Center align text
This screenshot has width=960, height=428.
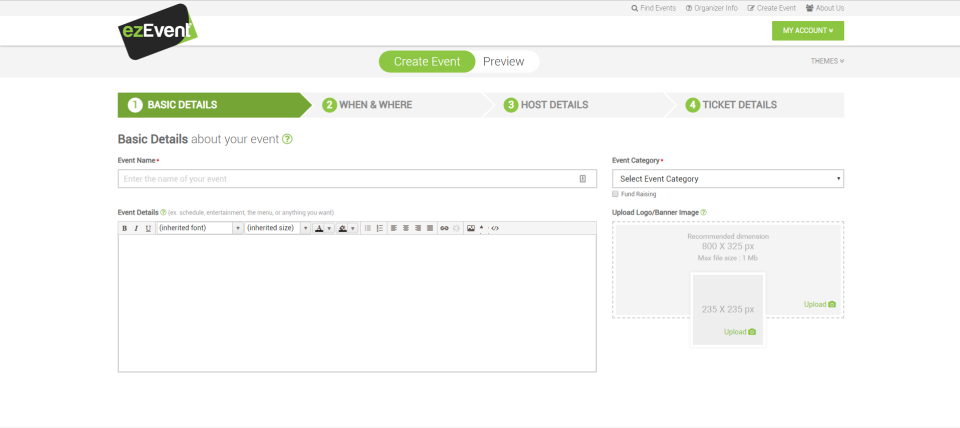(406, 228)
